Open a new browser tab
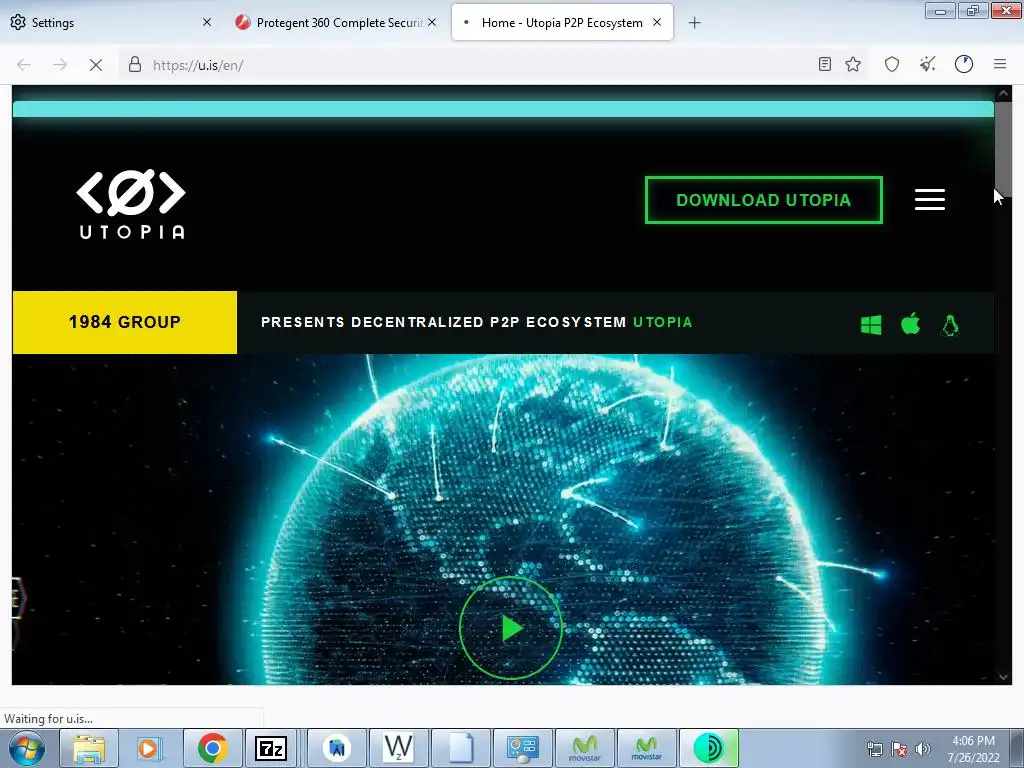 (695, 23)
